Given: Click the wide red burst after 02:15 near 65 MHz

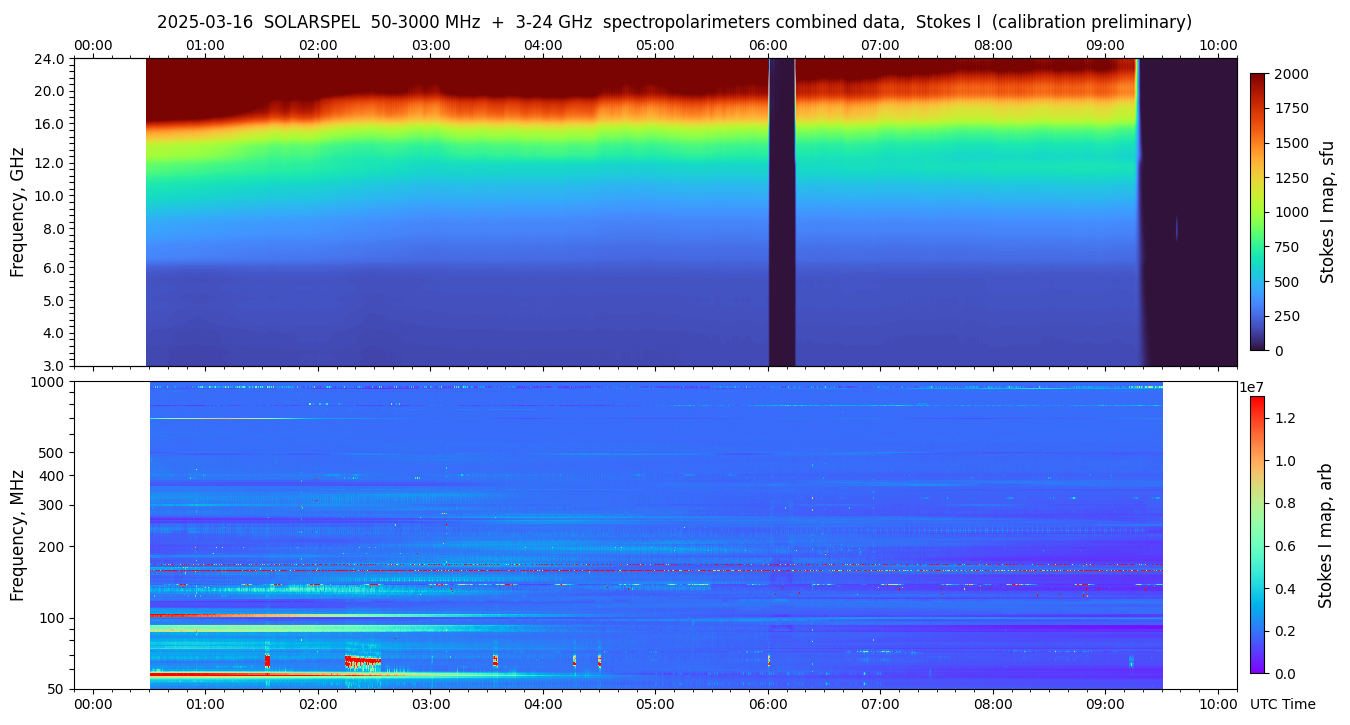Looking at the screenshot, I should click(x=363, y=661).
